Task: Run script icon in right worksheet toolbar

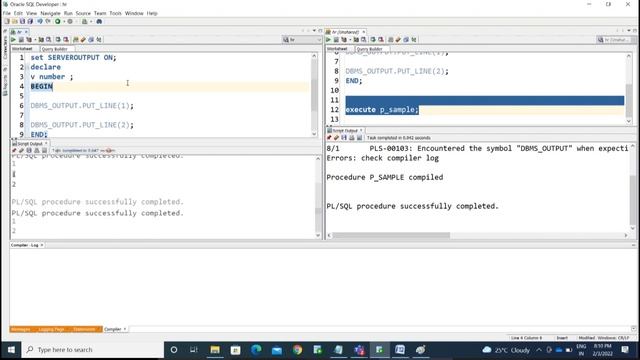Action: click(336, 40)
